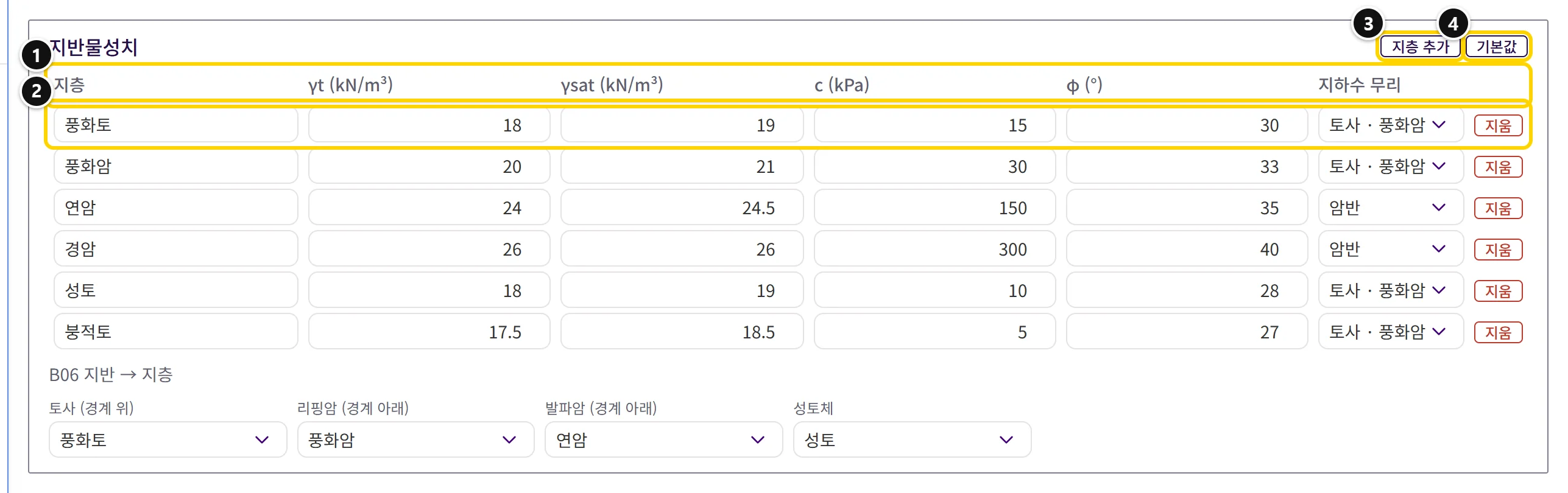Expand the 성토체 layer dropdown
Image resolution: width=1568 pixels, height=493 pixels.
pyautogui.click(x=912, y=439)
